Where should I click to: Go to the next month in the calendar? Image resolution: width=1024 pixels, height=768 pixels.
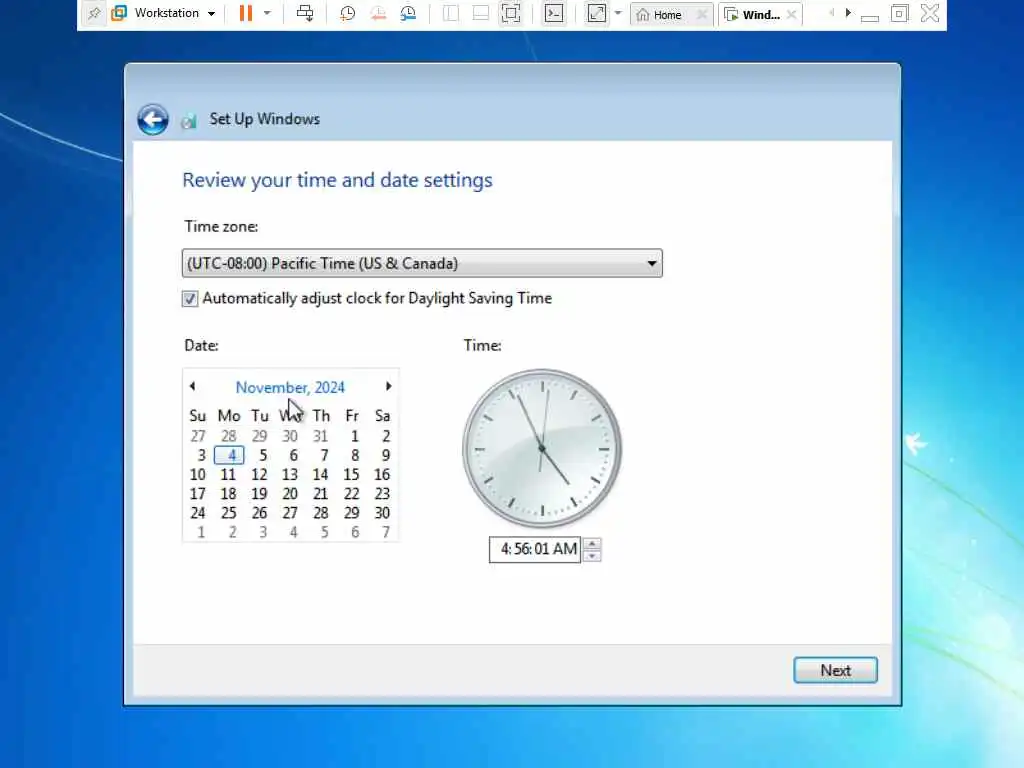[389, 386]
